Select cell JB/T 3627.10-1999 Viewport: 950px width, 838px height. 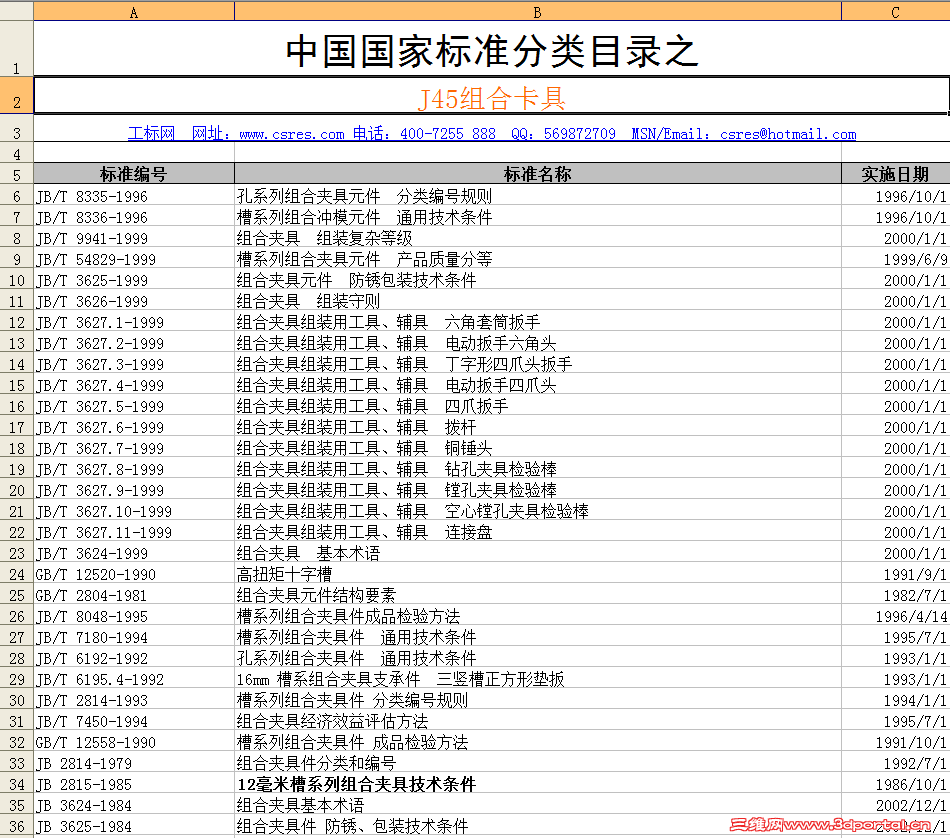[134, 511]
